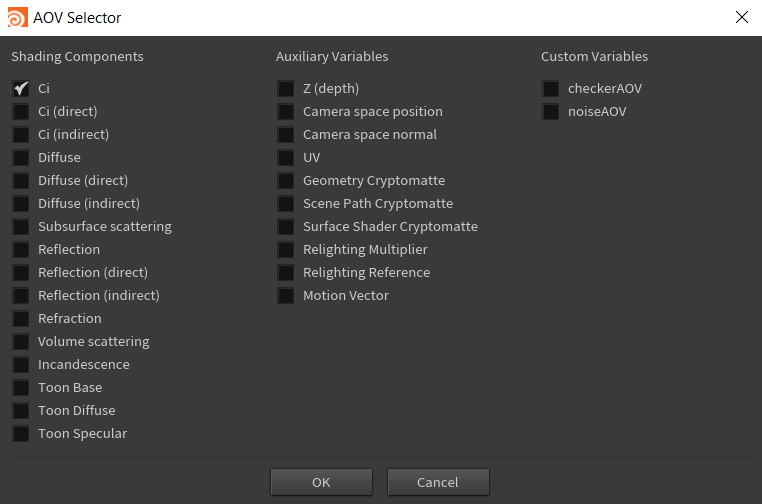762x504 pixels.
Task: Check the Motion Vector option
Action: pos(286,296)
